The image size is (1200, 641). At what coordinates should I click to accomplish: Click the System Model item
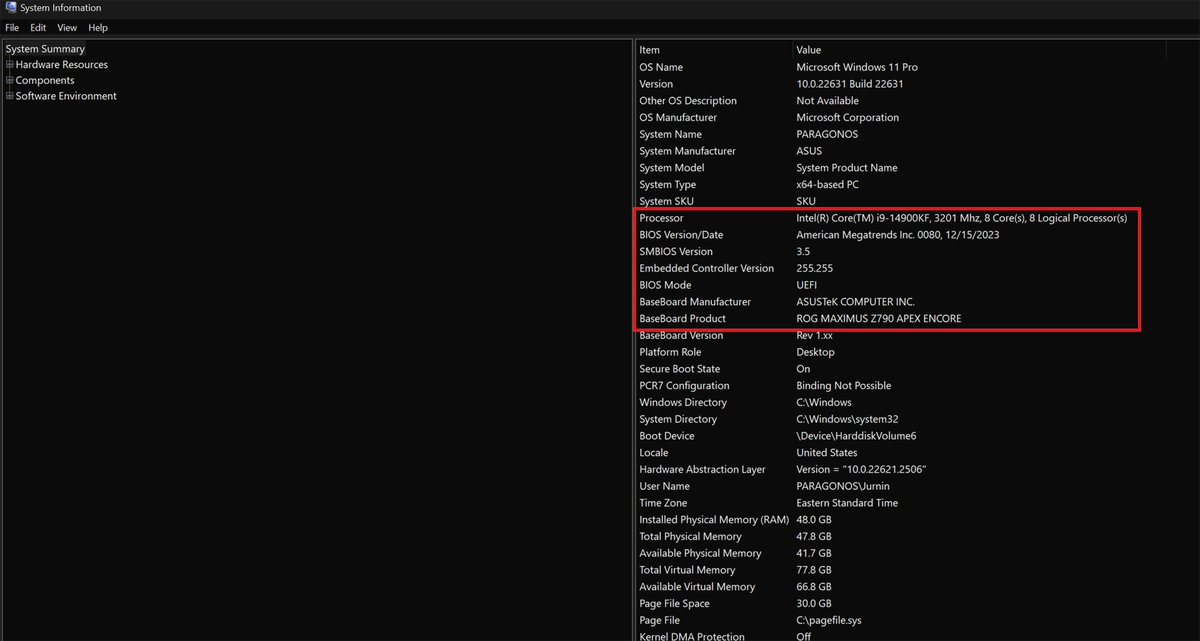[x=672, y=168]
